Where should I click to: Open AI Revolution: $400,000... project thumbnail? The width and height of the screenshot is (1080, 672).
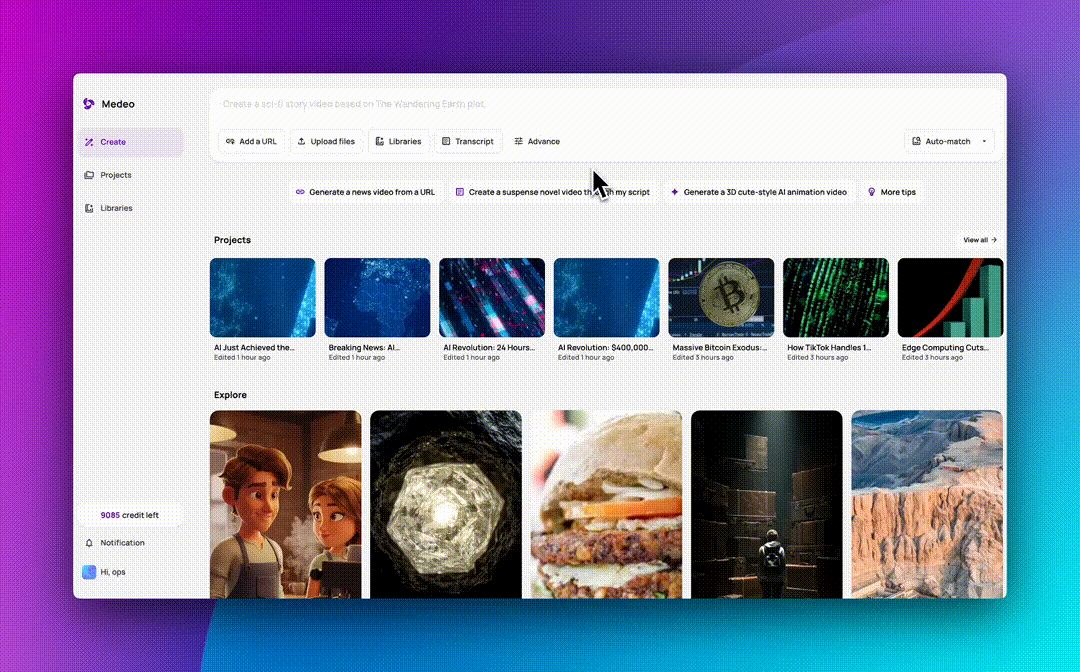tap(607, 297)
